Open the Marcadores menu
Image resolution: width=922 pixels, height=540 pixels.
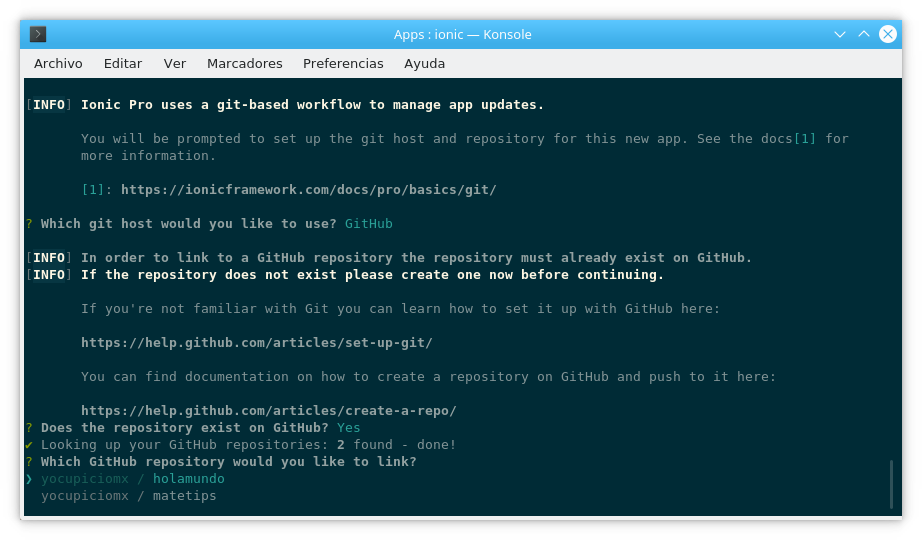245,64
